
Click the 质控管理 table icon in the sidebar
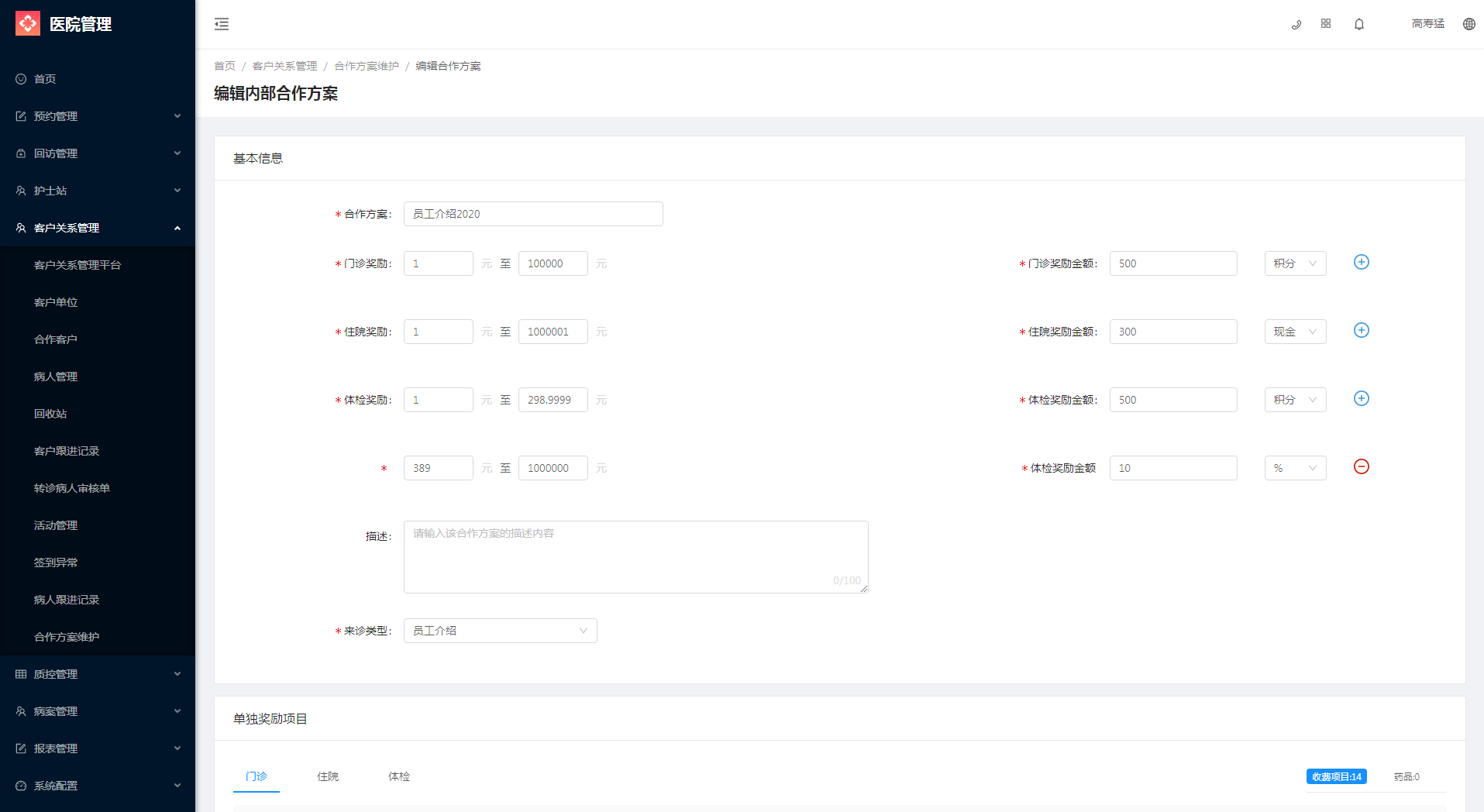21,674
